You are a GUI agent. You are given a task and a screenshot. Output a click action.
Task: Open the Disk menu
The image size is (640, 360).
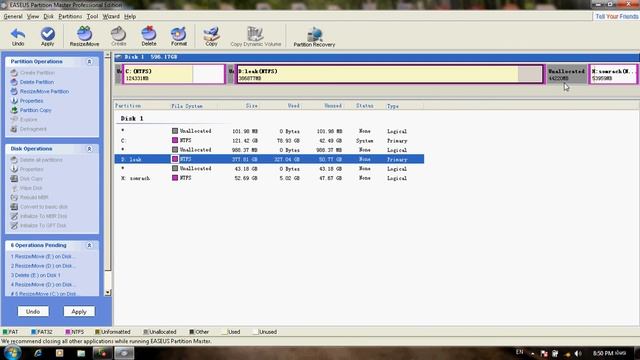point(49,16)
